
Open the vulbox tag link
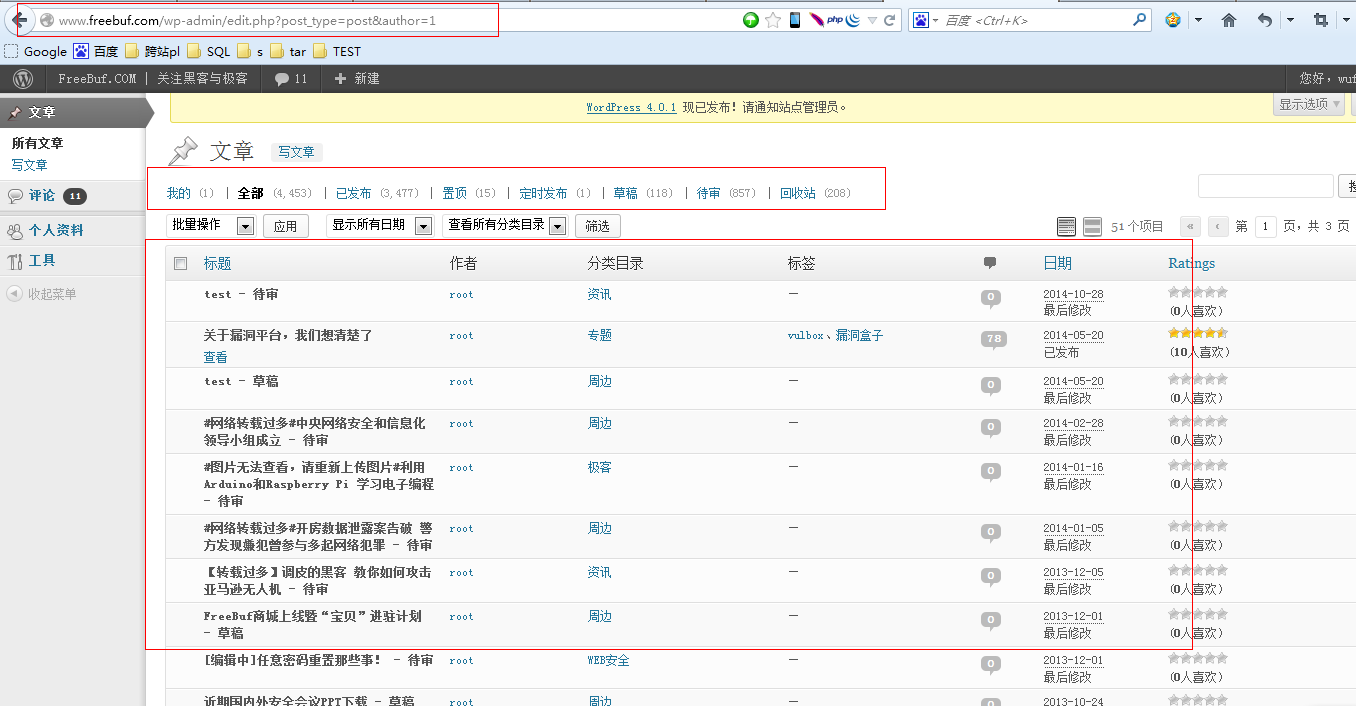coord(805,336)
